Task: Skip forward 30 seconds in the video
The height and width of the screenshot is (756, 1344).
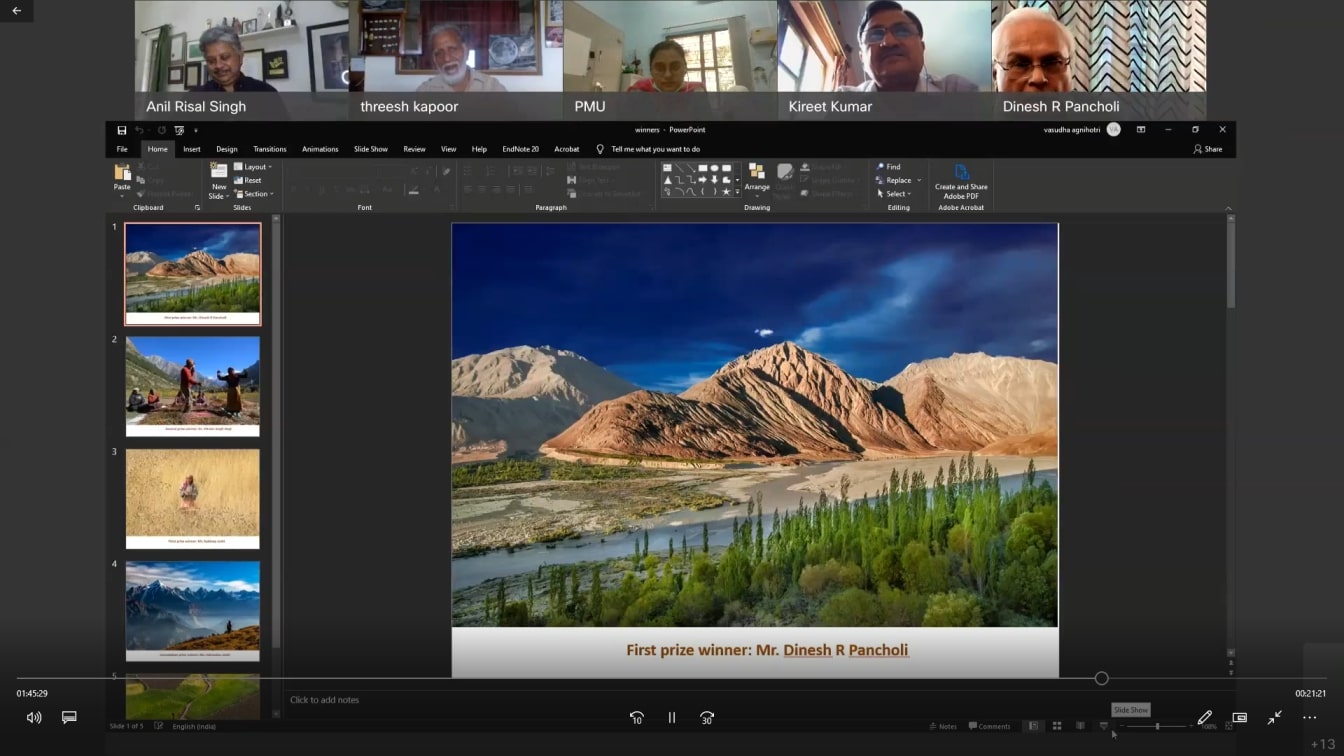Action: tap(707, 718)
